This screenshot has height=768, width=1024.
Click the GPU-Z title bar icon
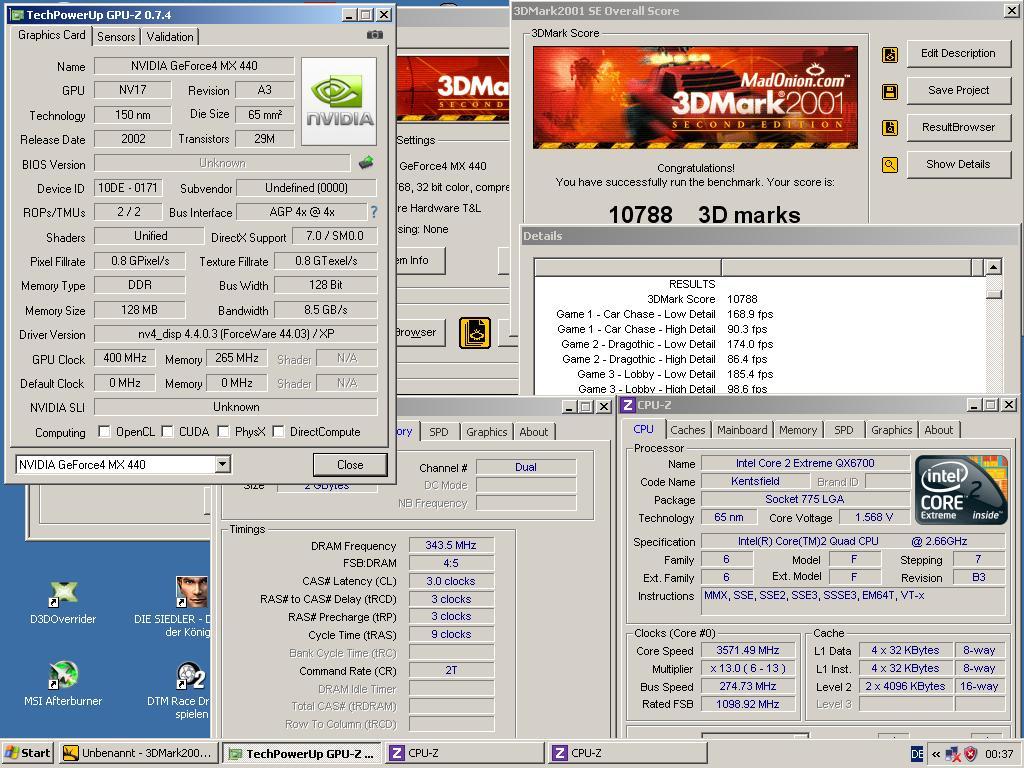click(x=18, y=14)
